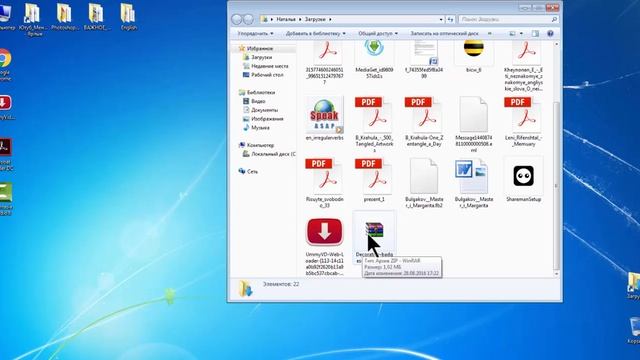Click the refresh button beside address bar
The width and height of the screenshot is (640, 360).
point(450,19)
